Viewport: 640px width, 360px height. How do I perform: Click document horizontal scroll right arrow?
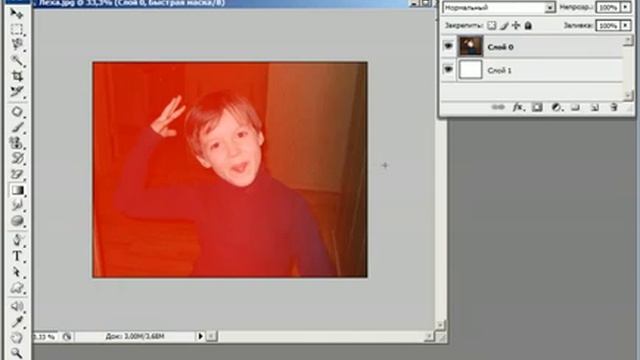coord(429,336)
